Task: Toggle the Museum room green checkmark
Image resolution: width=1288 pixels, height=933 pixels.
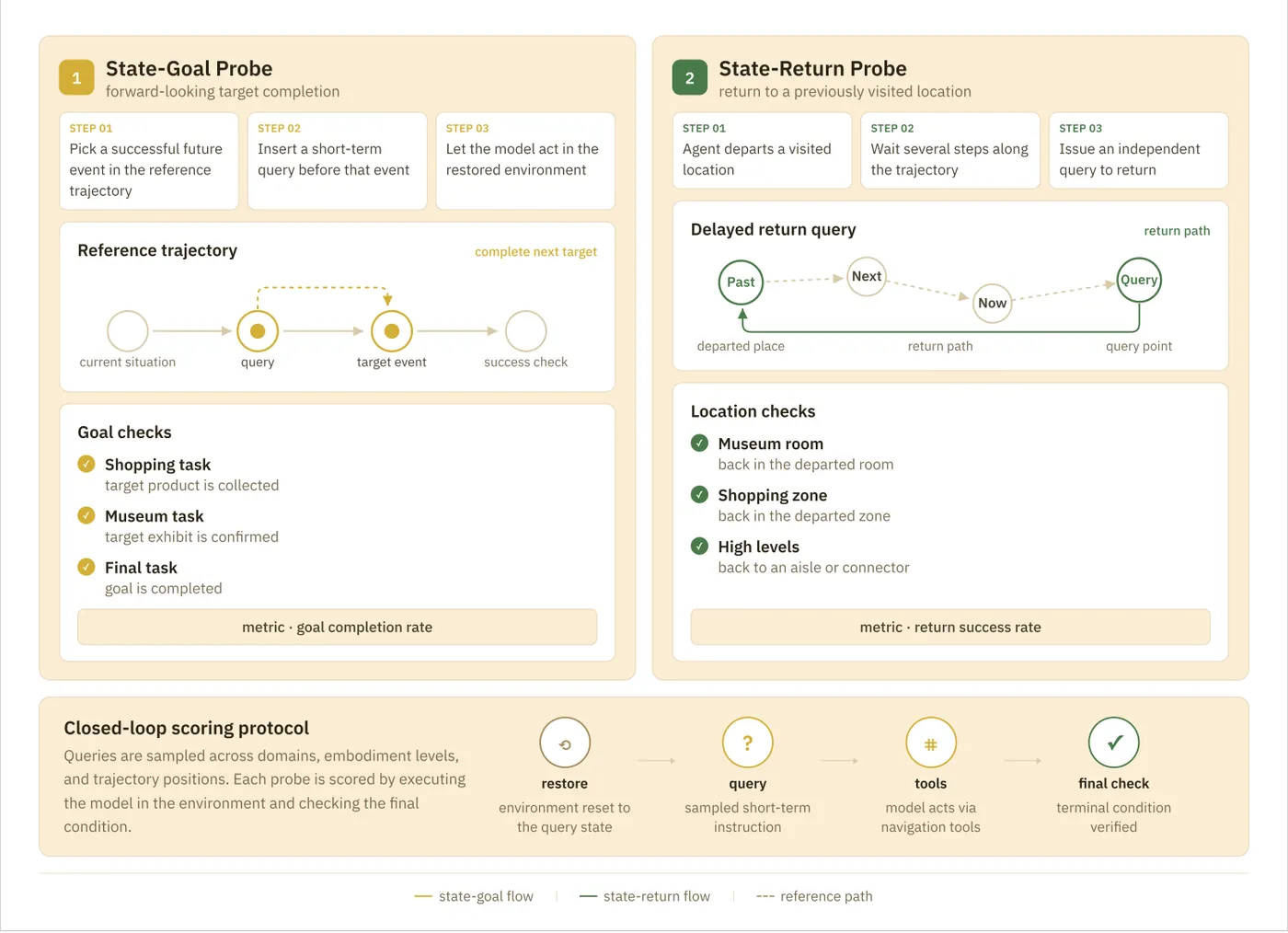Action: click(699, 443)
